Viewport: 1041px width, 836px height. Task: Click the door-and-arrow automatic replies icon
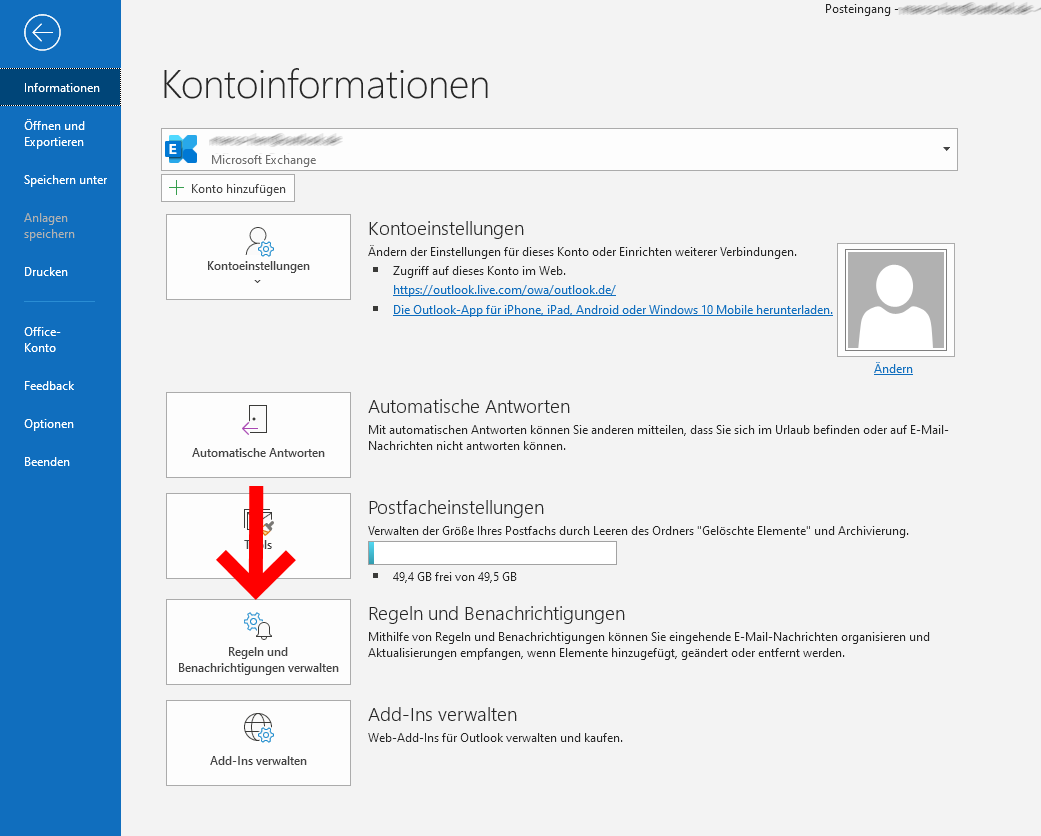pos(254,420)
